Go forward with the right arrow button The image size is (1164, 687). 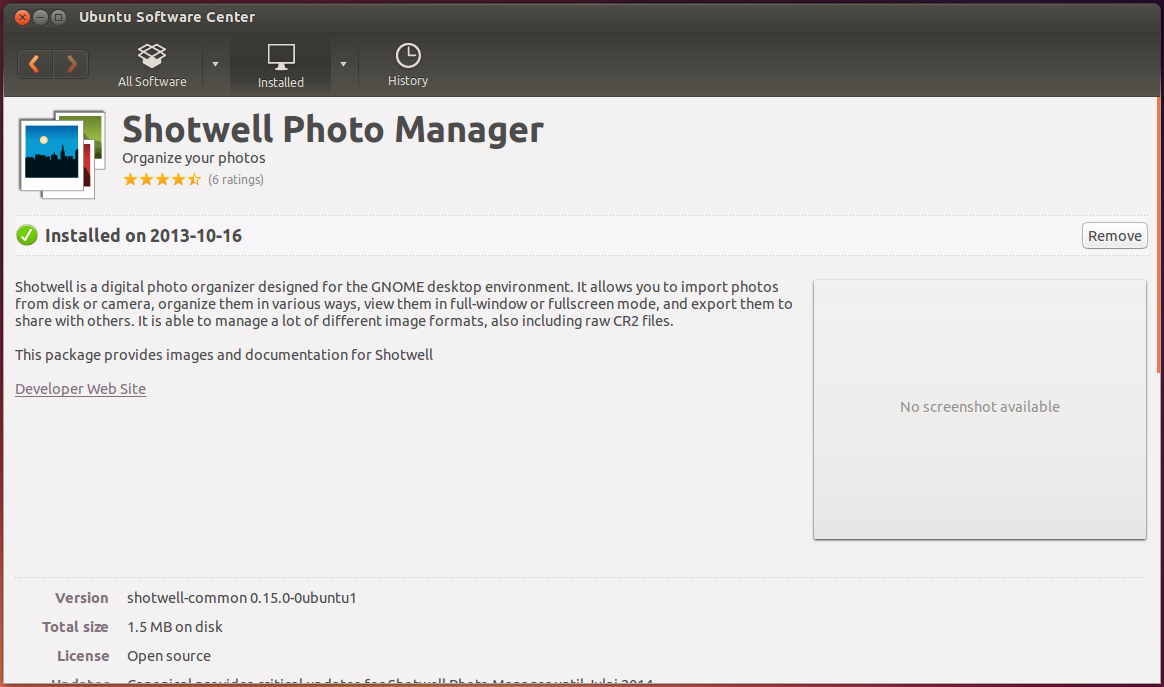[x=71, y=64]
